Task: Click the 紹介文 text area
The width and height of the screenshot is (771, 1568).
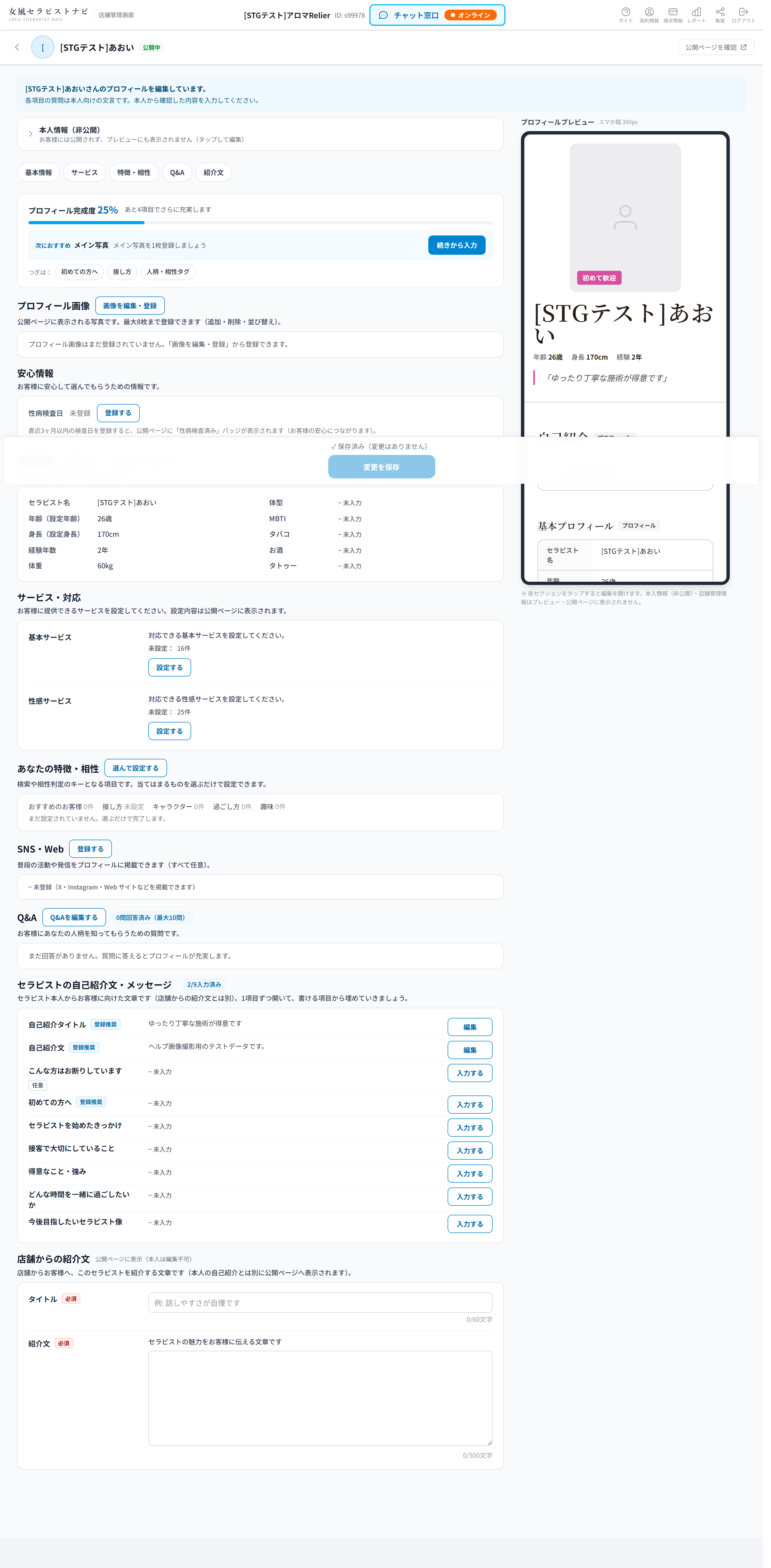Action: 320,1398
